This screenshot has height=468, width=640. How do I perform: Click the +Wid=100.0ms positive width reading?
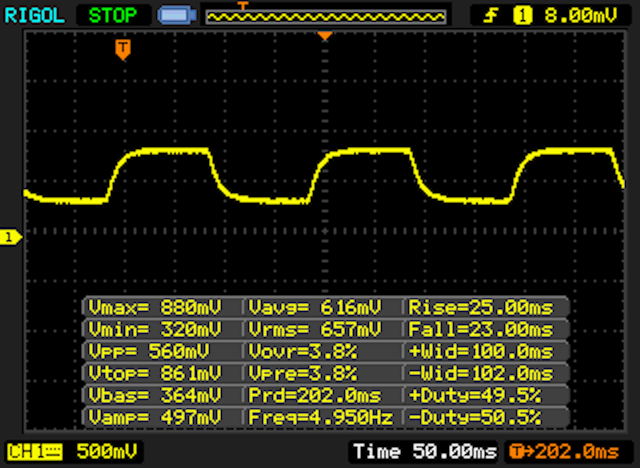(481, 351)
